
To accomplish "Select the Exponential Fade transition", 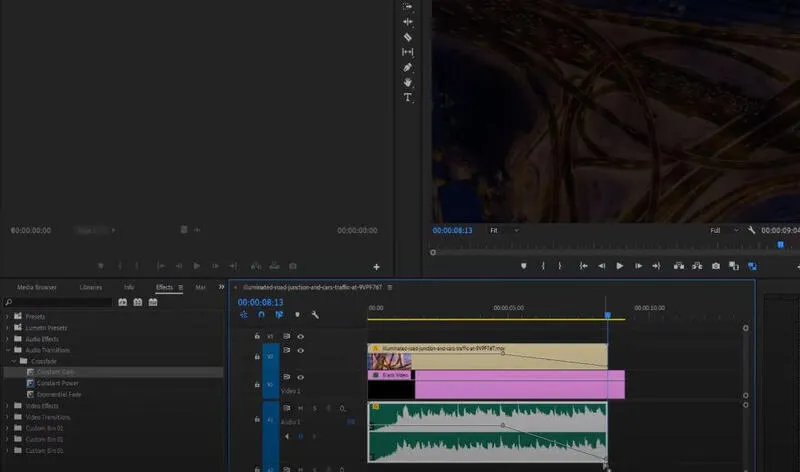I will click(58, 394).
